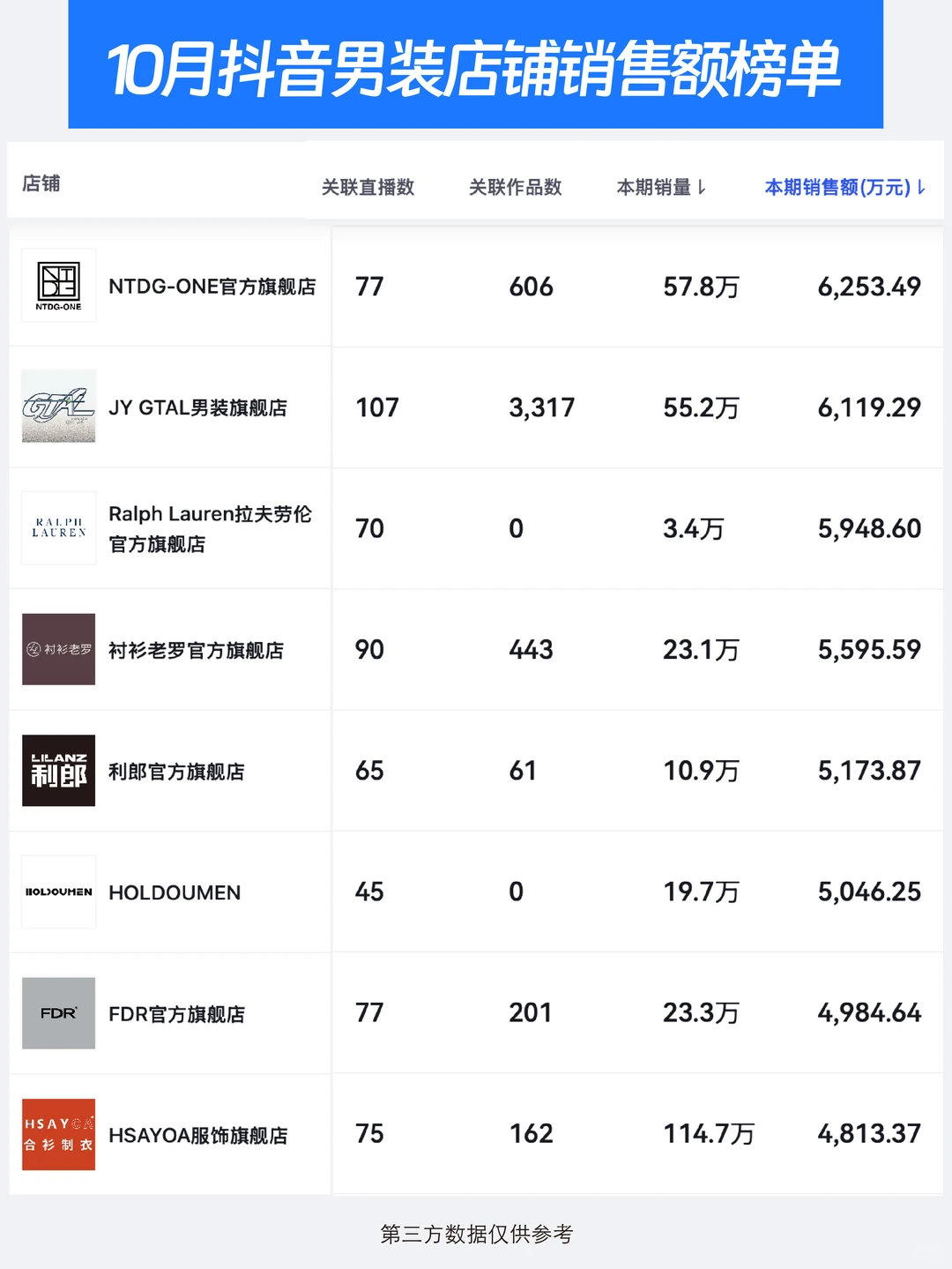This screenshot has height=1269, width=952.
Task: Select sales value 4,984.64
Action: click(x=869, y=1012)
